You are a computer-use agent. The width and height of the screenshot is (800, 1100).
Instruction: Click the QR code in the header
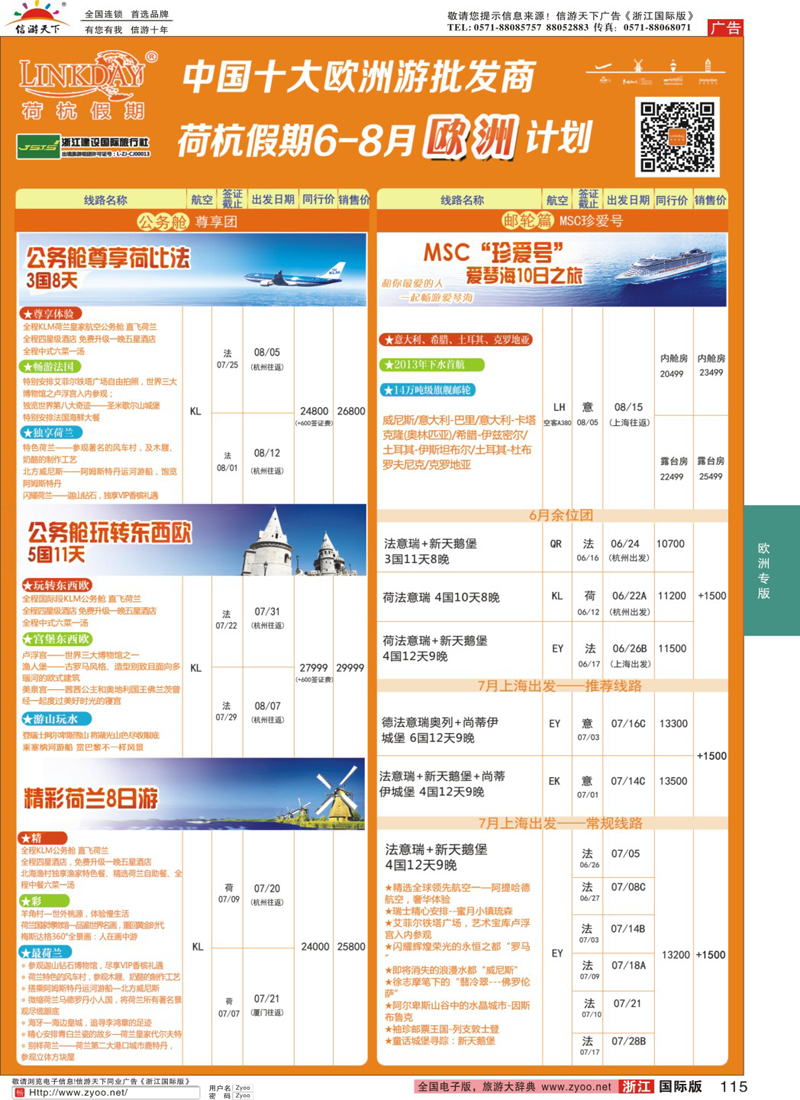pos(677,136)
